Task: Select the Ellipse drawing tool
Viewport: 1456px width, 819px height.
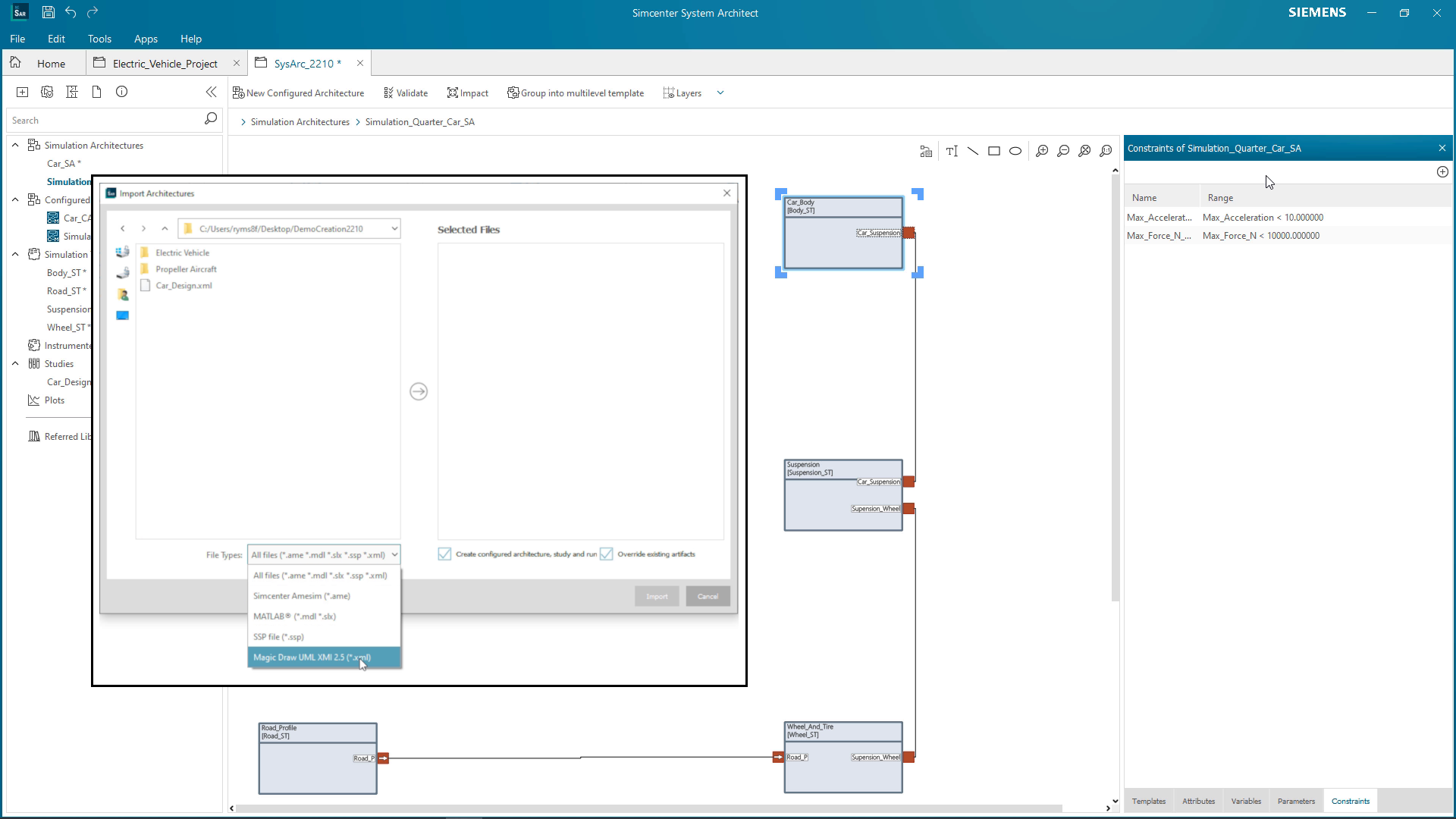Action: click(1015, 151)
